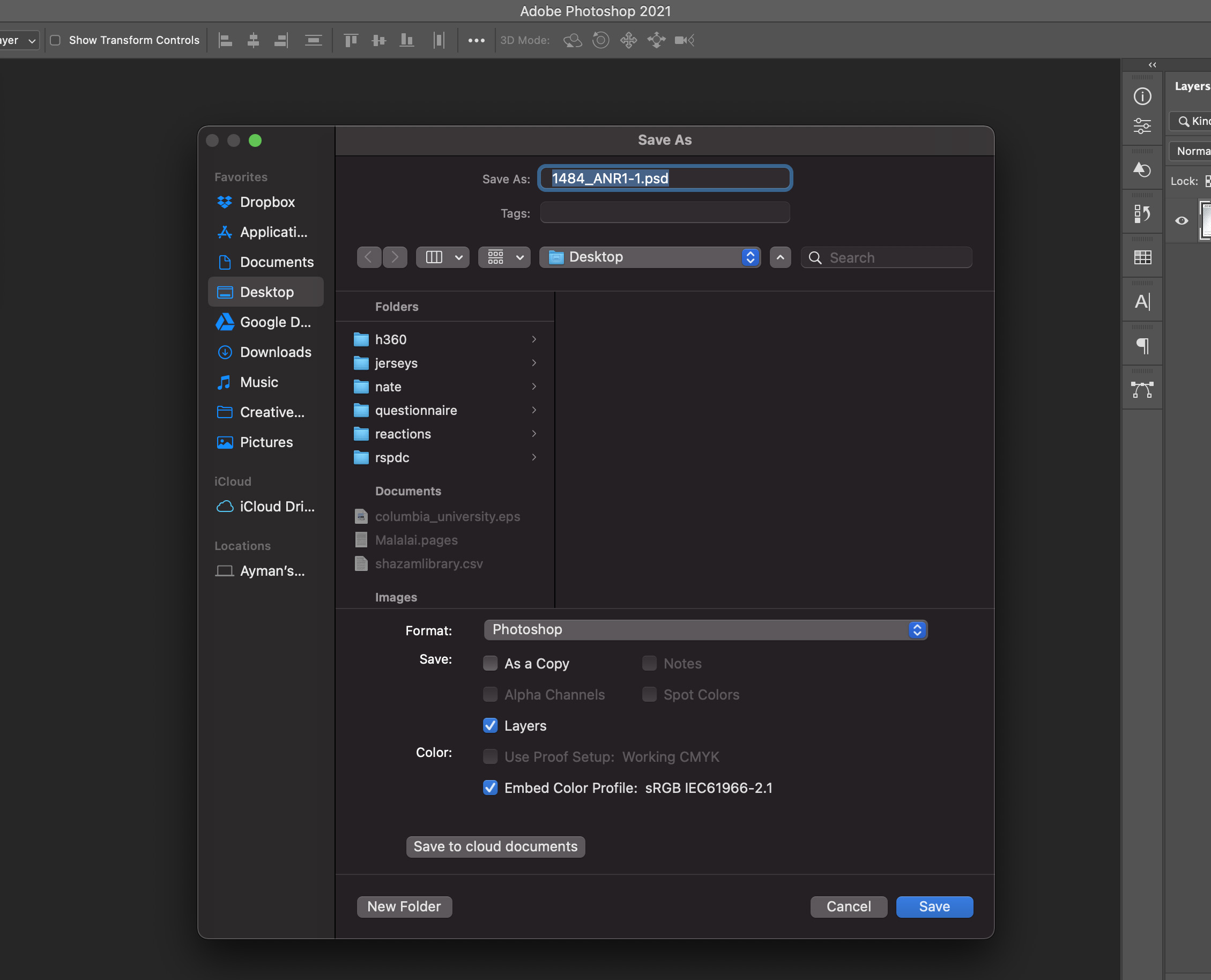1211x980 pixels.
Task: Click Save to cloud documents
Action: [x=495, y=846]
